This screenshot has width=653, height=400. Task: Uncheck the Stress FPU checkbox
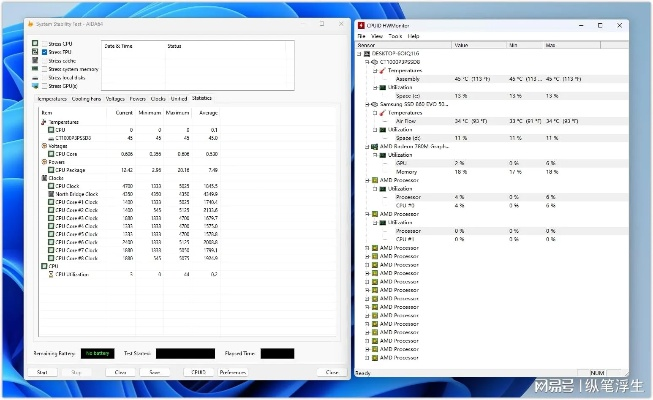coord(43,52)
